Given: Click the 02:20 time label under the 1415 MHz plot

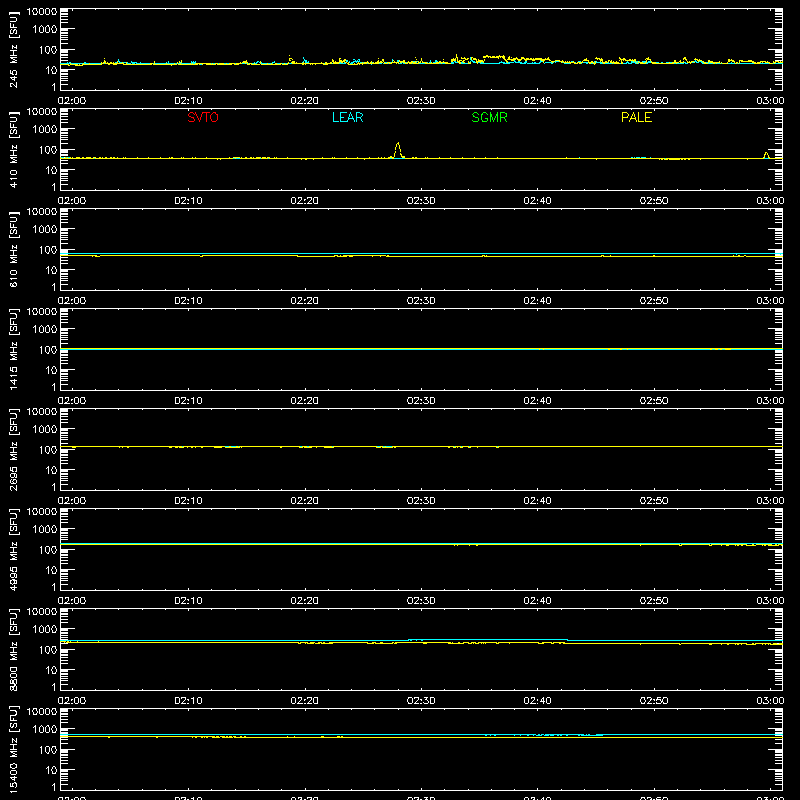Looking at the screenshot, I should (x=305, y=401).
